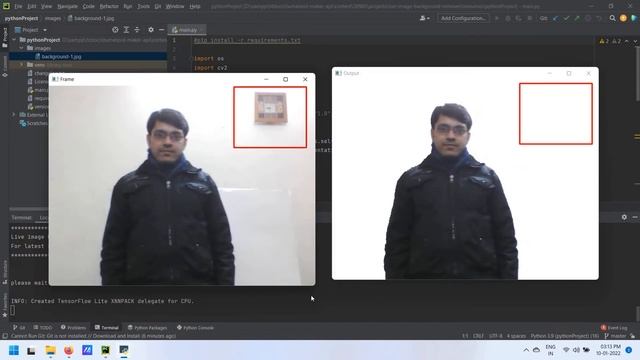Select Scratches and Consoles item
This screenshot has height=360, width=640.
tap(33, 123)
